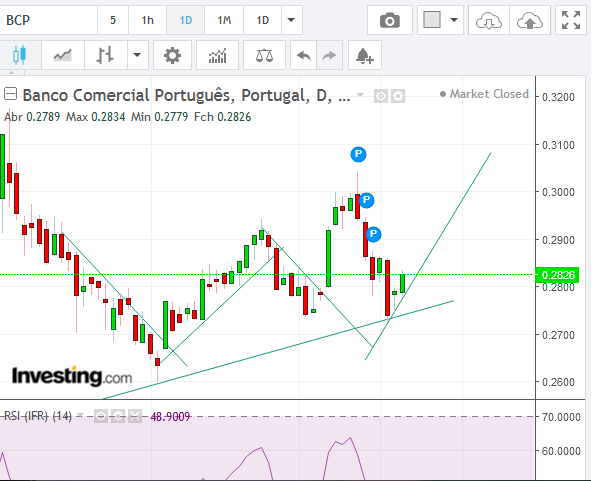
Task: Select the 1M interval
Action: pos(224,20)
